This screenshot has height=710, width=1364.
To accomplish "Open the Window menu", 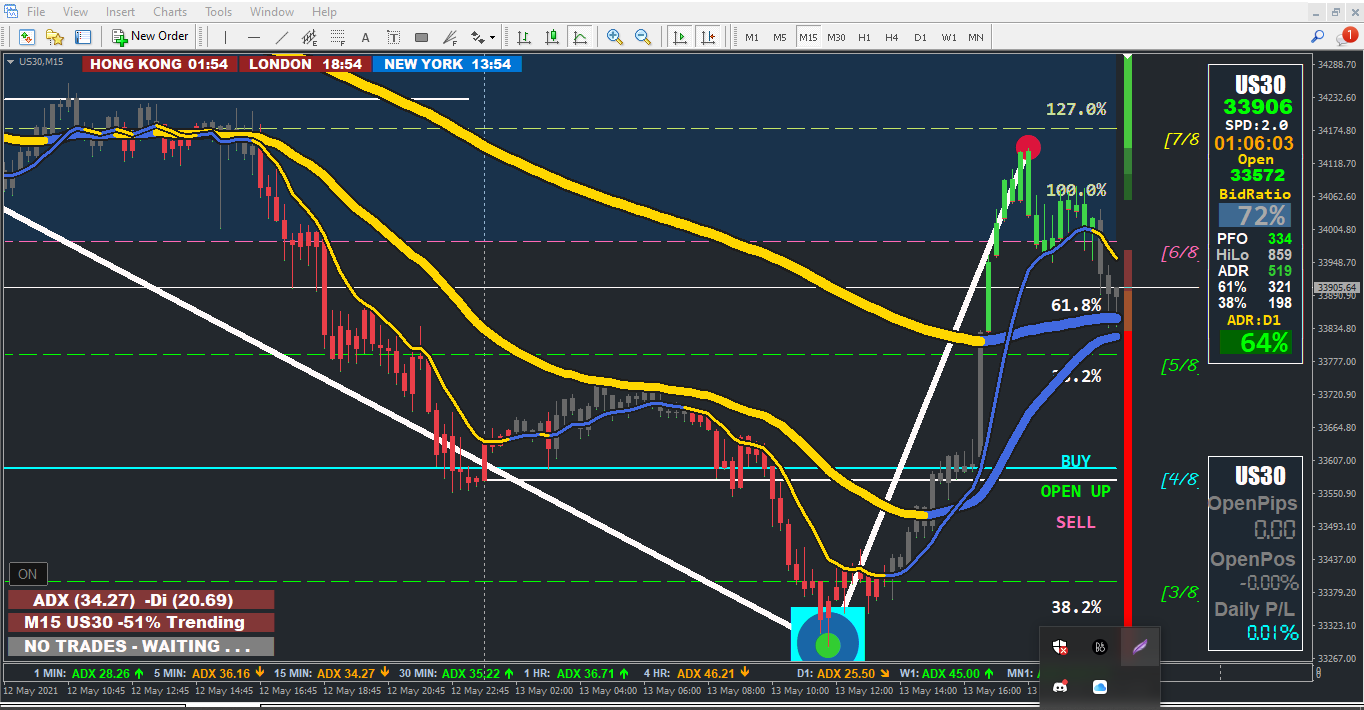I will [272, 12].
